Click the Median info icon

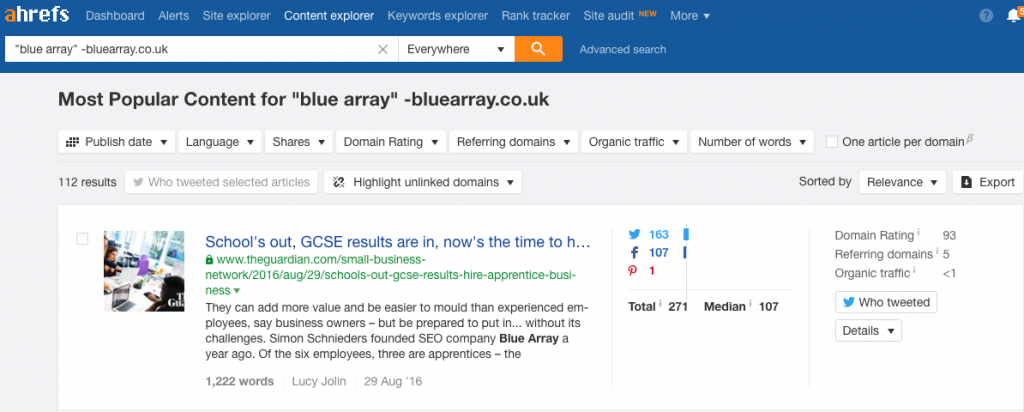click(751, 303)
